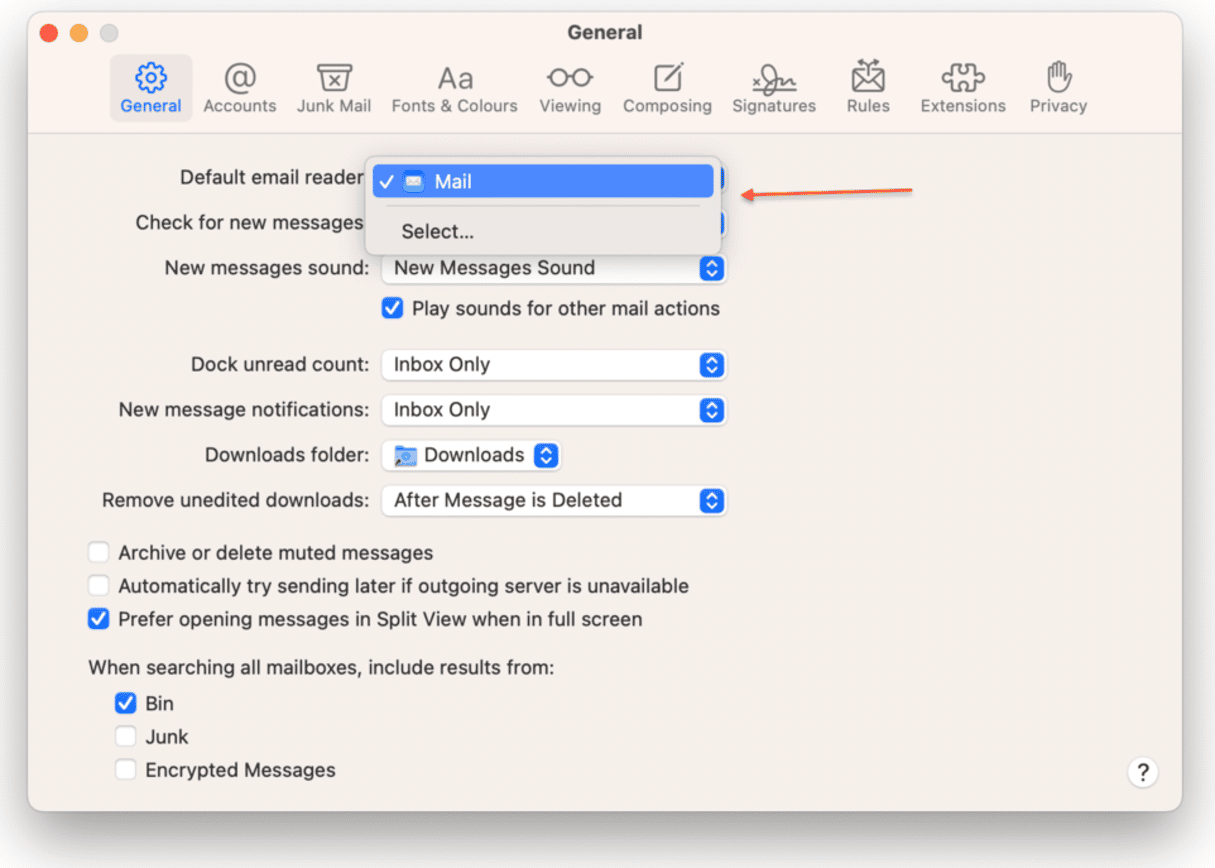Open the Accounts preferences tab
Screen dimensions: 1215x868
pos(240,88)
